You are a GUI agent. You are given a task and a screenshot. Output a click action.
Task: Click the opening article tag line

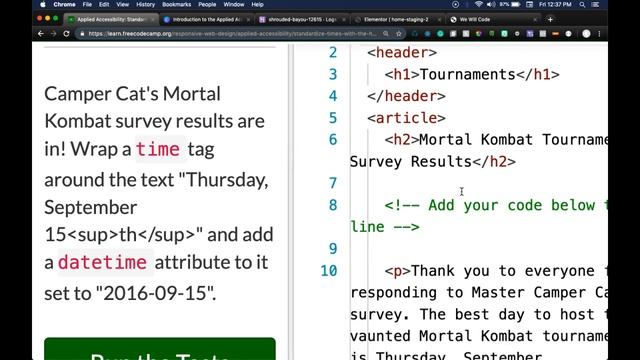click(x=406, y=118)
